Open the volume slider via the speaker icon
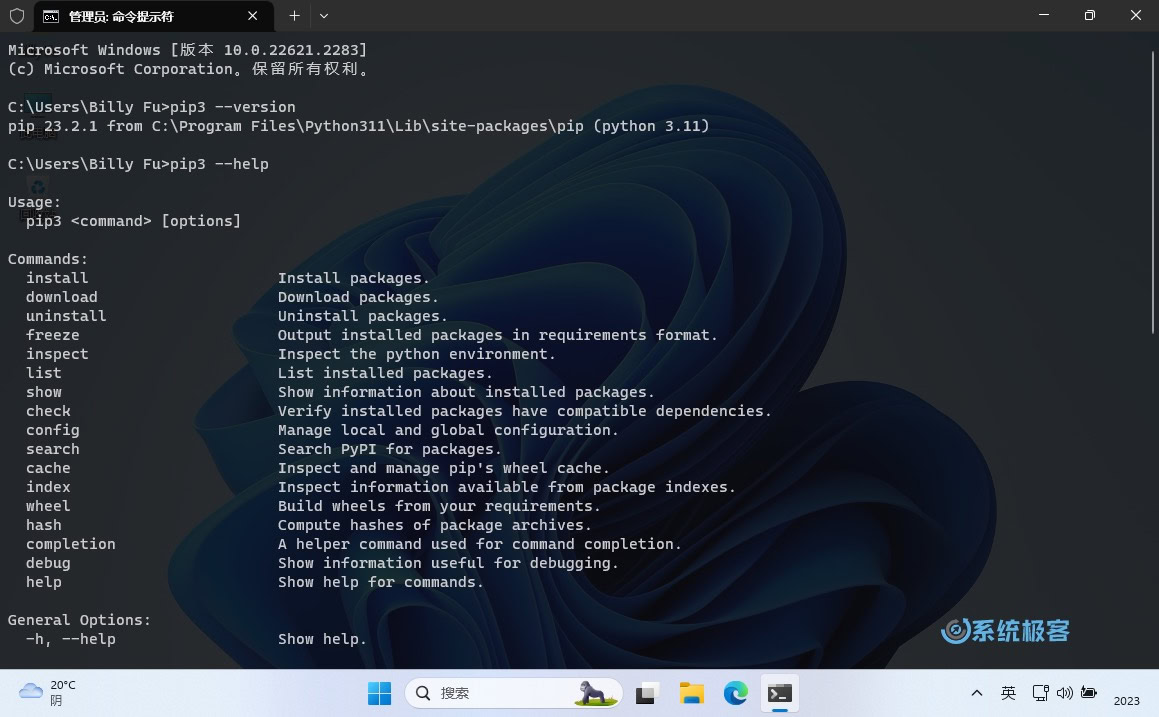The image size is (1159, 717). pos(1063,693)
